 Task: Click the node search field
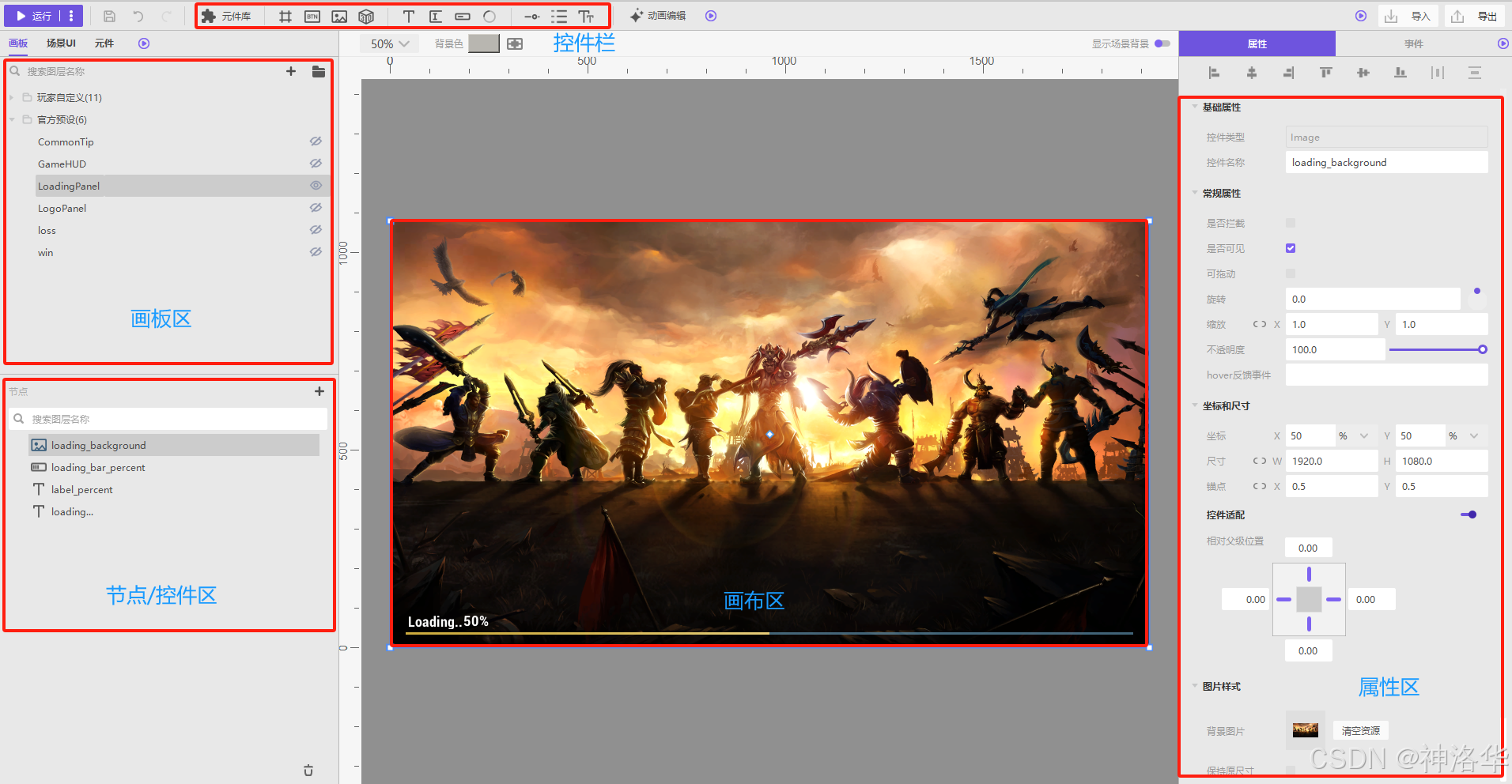pos(168,419)
